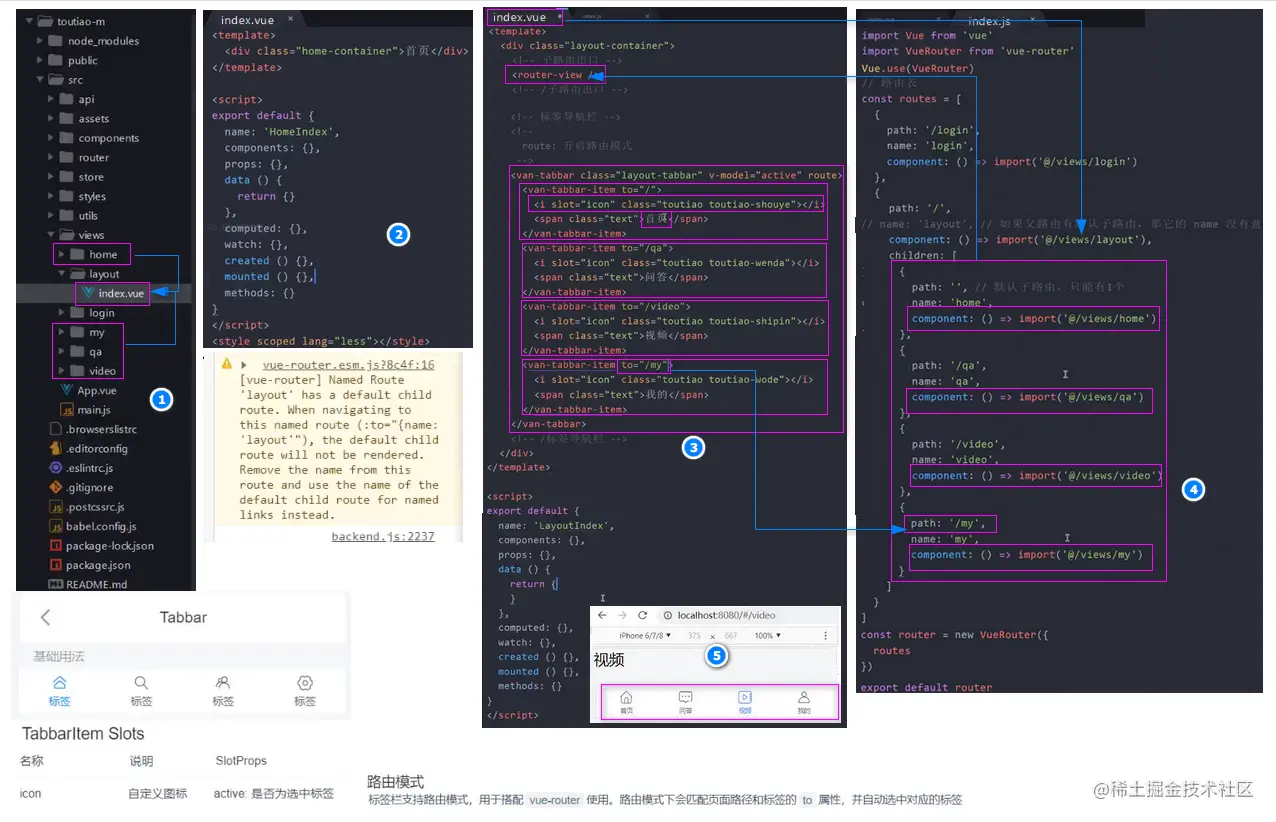This screenshot has height=822, width=1276.
Task: Click name: 'HomeIndex' code line
Action: click(282, 131)
